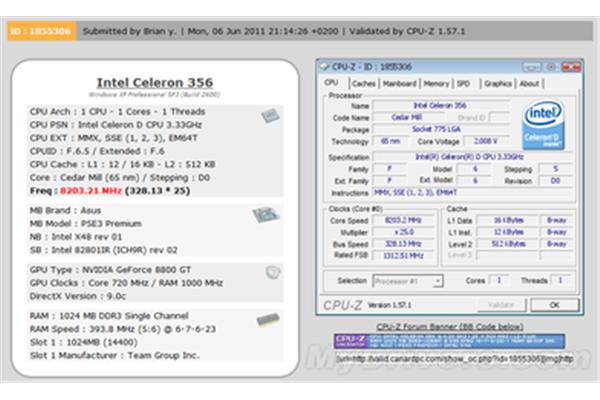
Task: Click the Specification Celeron D 3.33GHz field
Action: (472, 157)
